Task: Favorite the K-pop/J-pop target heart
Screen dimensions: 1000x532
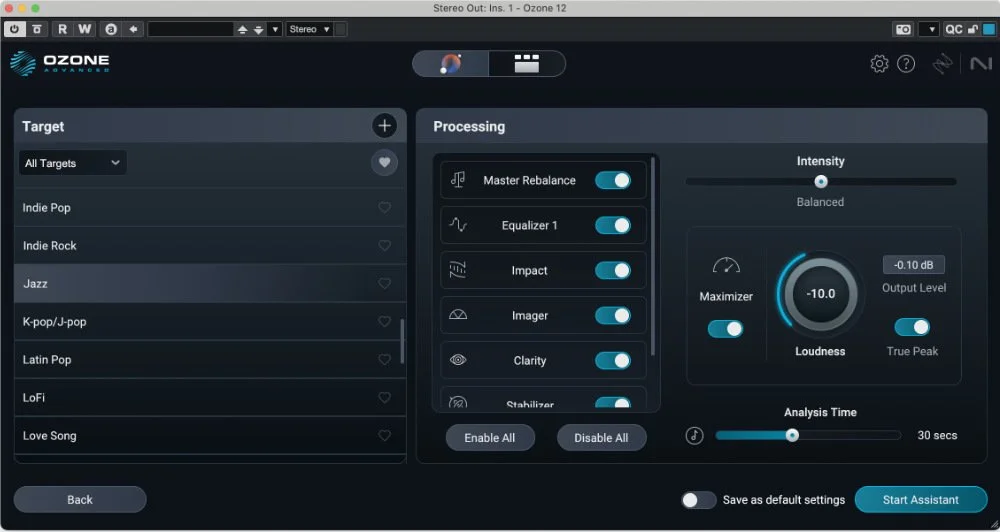Action: [385, 321]
